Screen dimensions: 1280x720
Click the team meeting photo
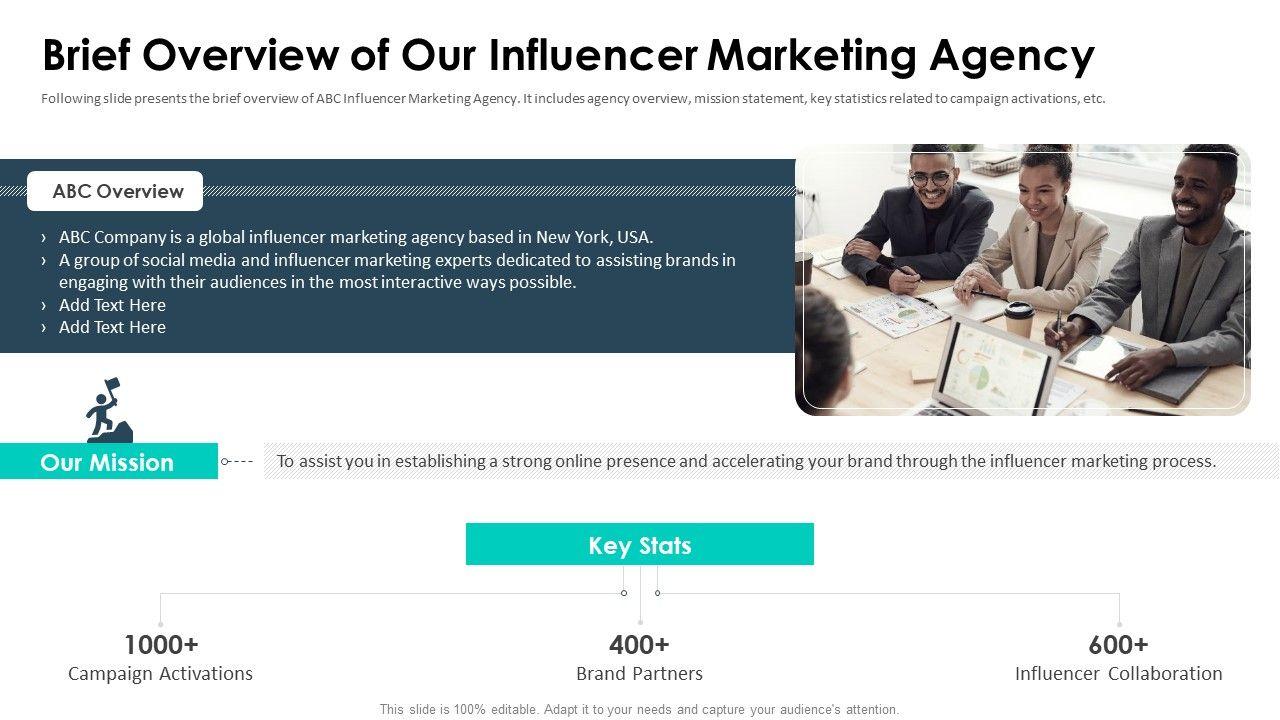pyautogui.click(x=1022, y=280)
